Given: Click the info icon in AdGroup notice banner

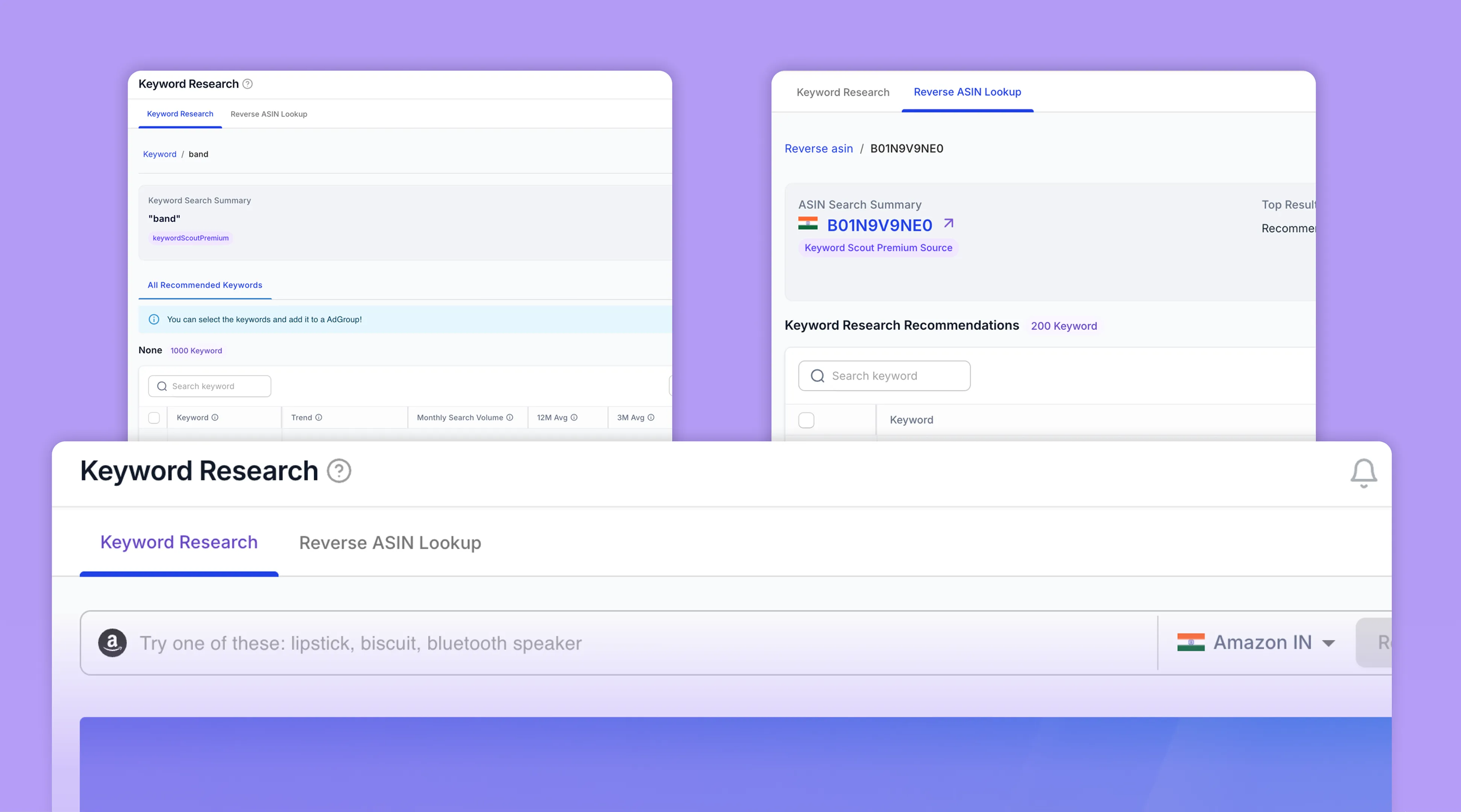Looking at the screenshot, I should coord(154,319).
